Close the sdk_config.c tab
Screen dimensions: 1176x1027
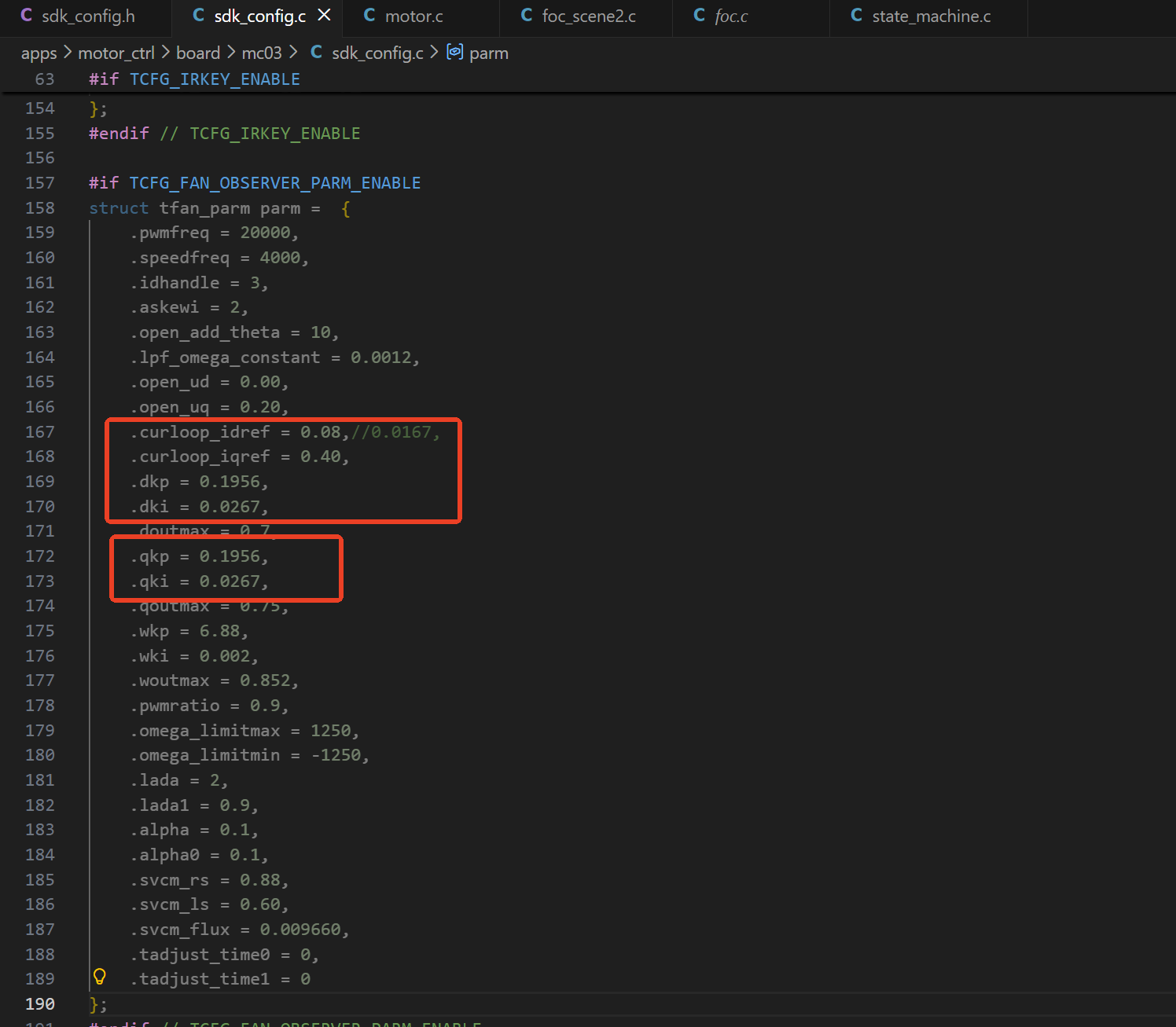point(324,15)
